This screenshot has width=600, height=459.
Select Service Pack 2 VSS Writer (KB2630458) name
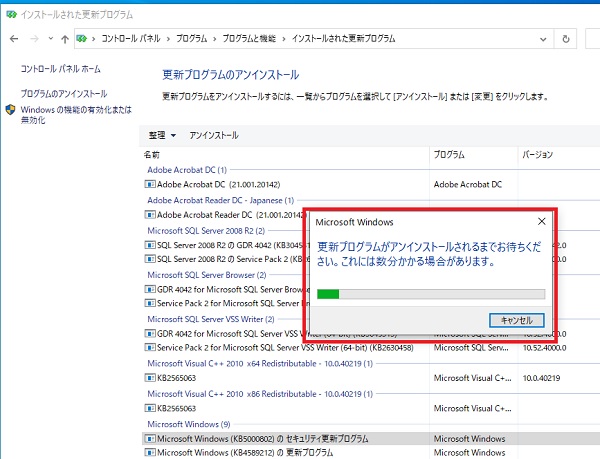coord(285,348)
